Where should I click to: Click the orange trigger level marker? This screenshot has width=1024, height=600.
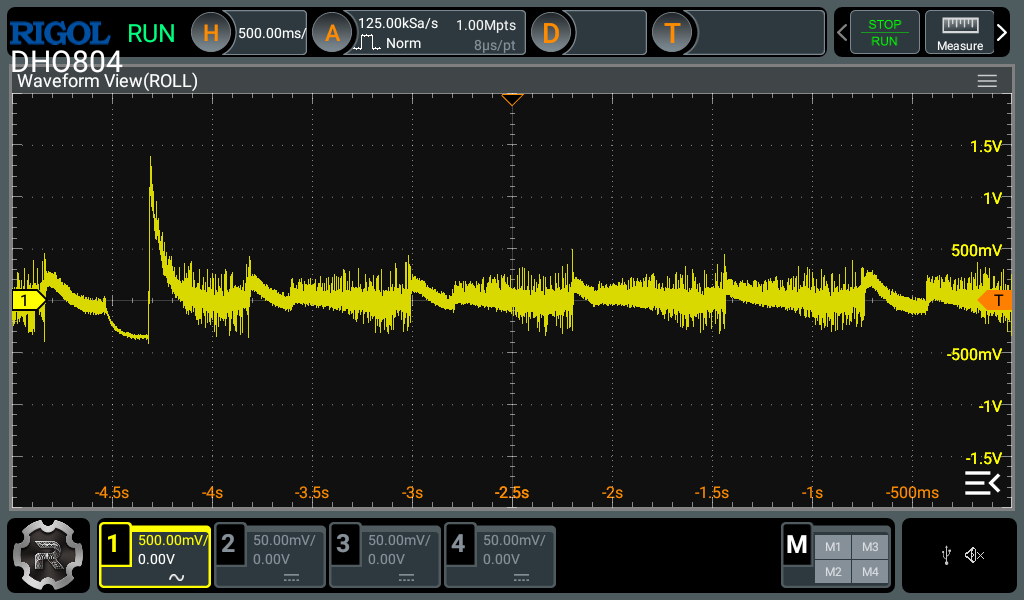pyautogui.click(x=994, y=300)
